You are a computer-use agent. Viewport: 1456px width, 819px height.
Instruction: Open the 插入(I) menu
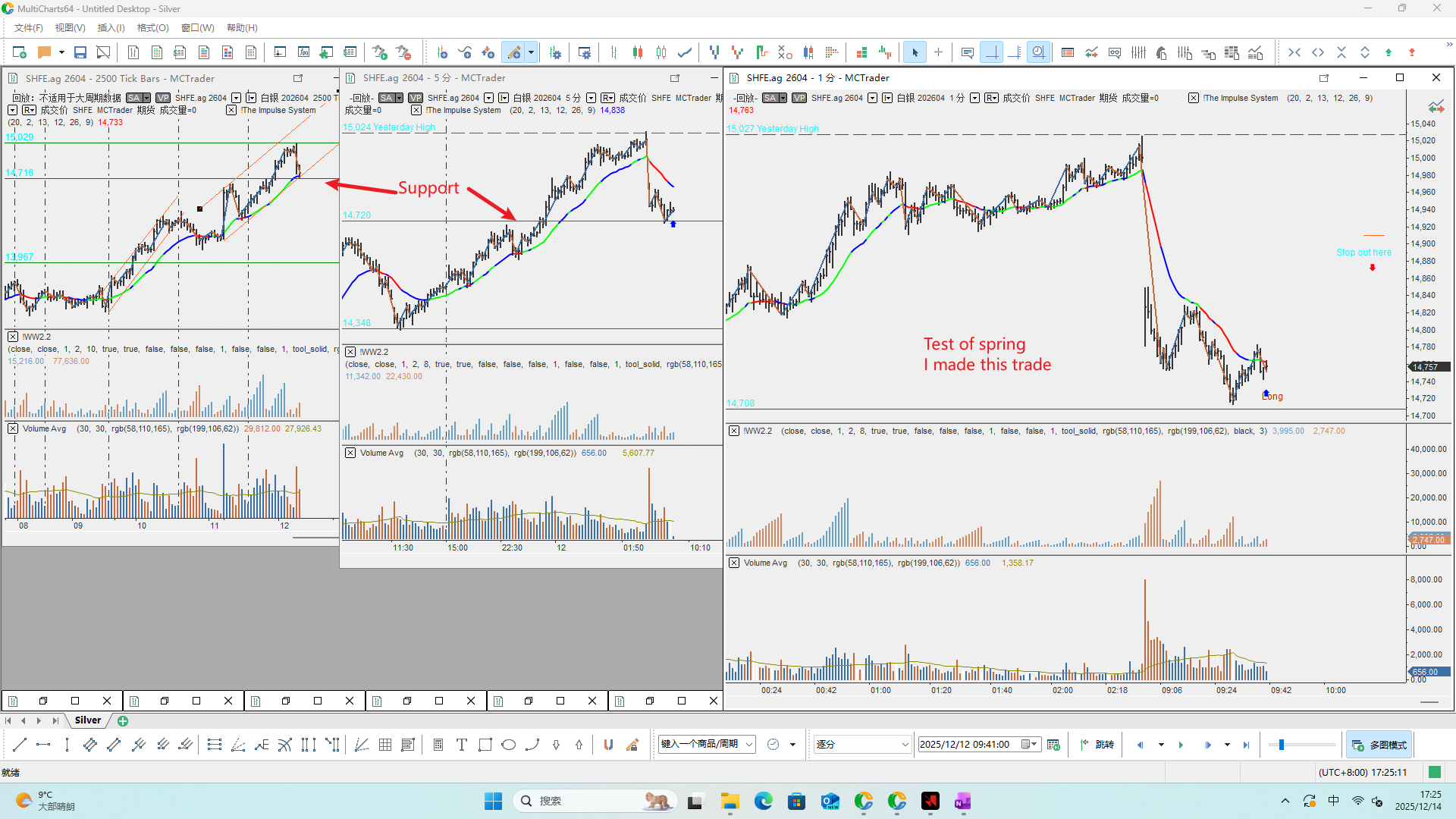pyautogui.click(x=111, y=28)
